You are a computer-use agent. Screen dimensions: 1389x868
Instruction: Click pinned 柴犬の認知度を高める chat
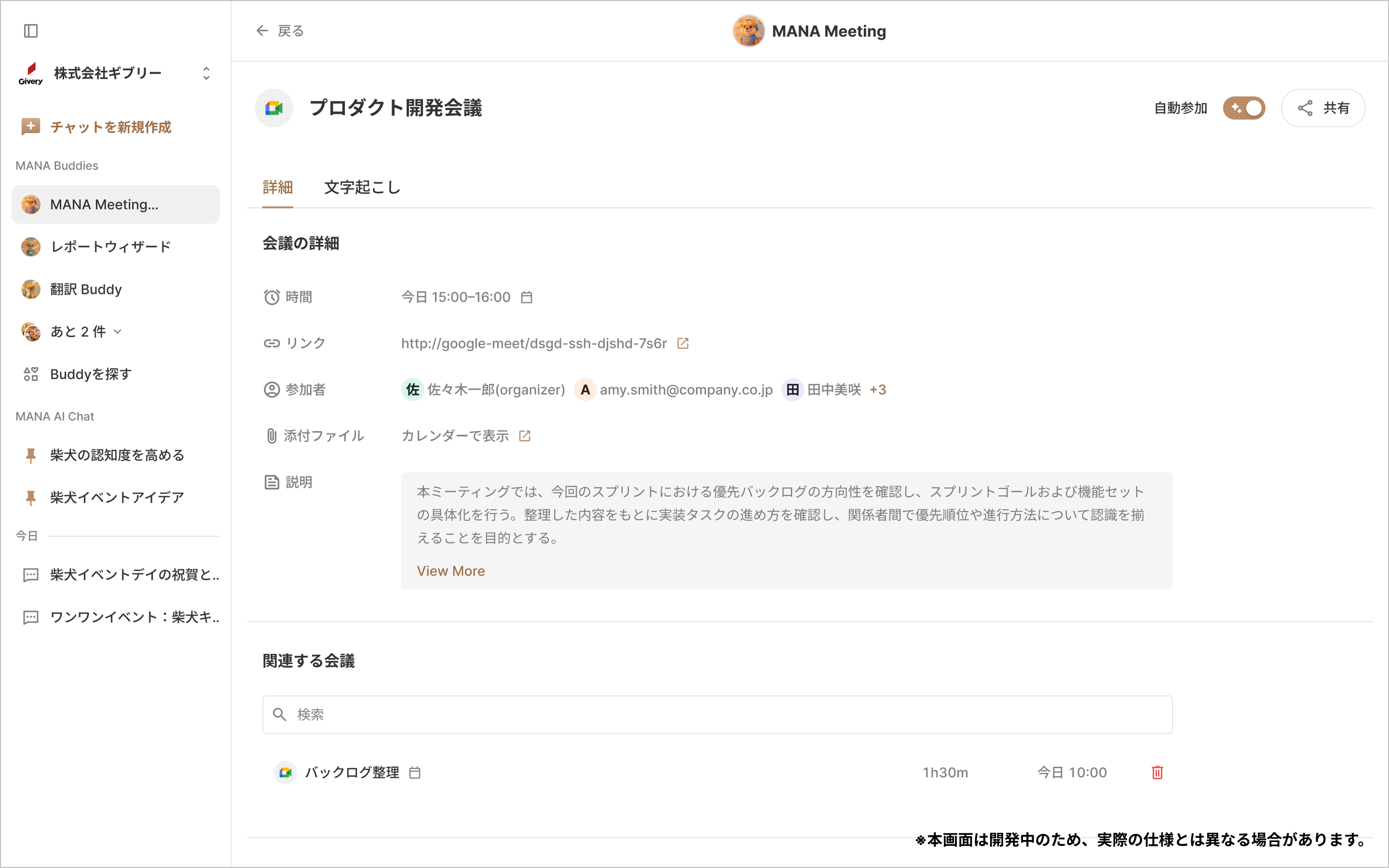coord(117,455)
